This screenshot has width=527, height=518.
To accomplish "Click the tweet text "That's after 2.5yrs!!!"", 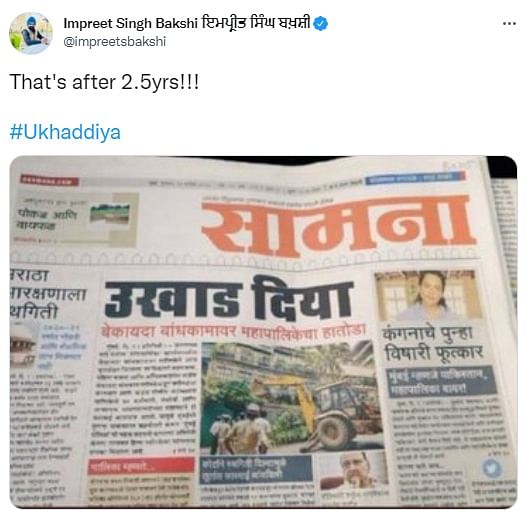I will 104,82.
